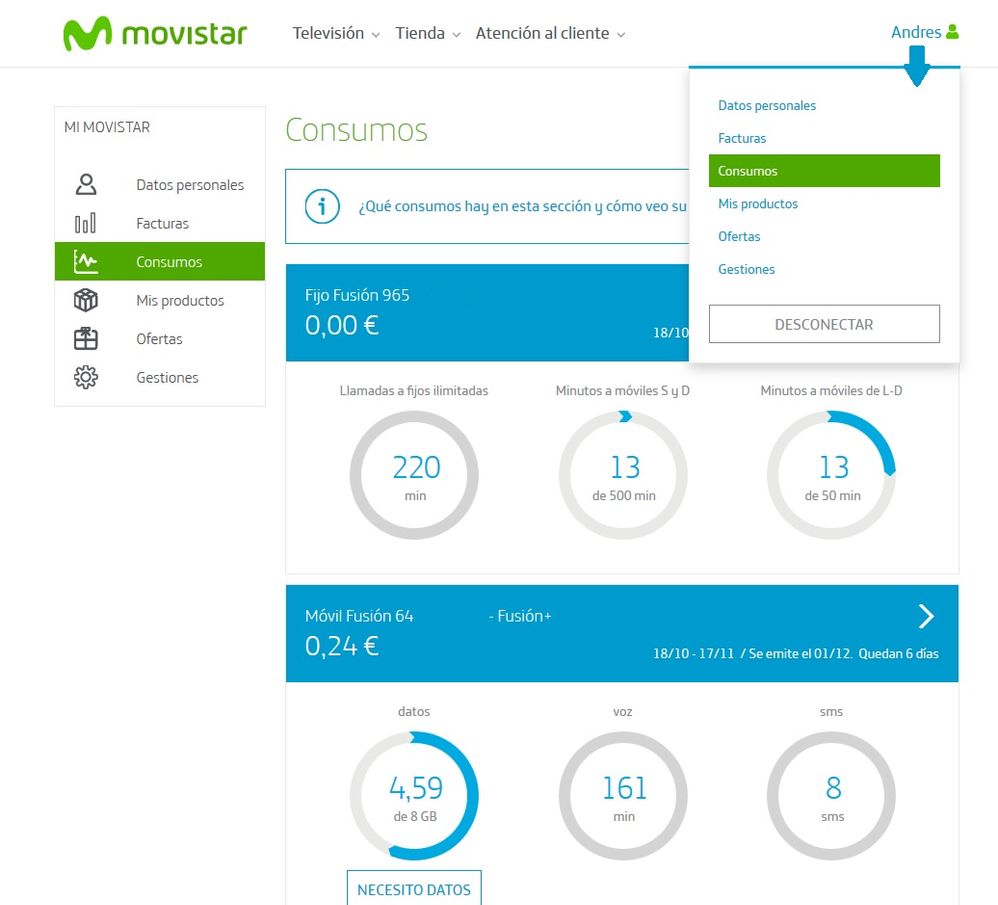
Task: Click the green user icon beside Andres
Action: point(952,32)
